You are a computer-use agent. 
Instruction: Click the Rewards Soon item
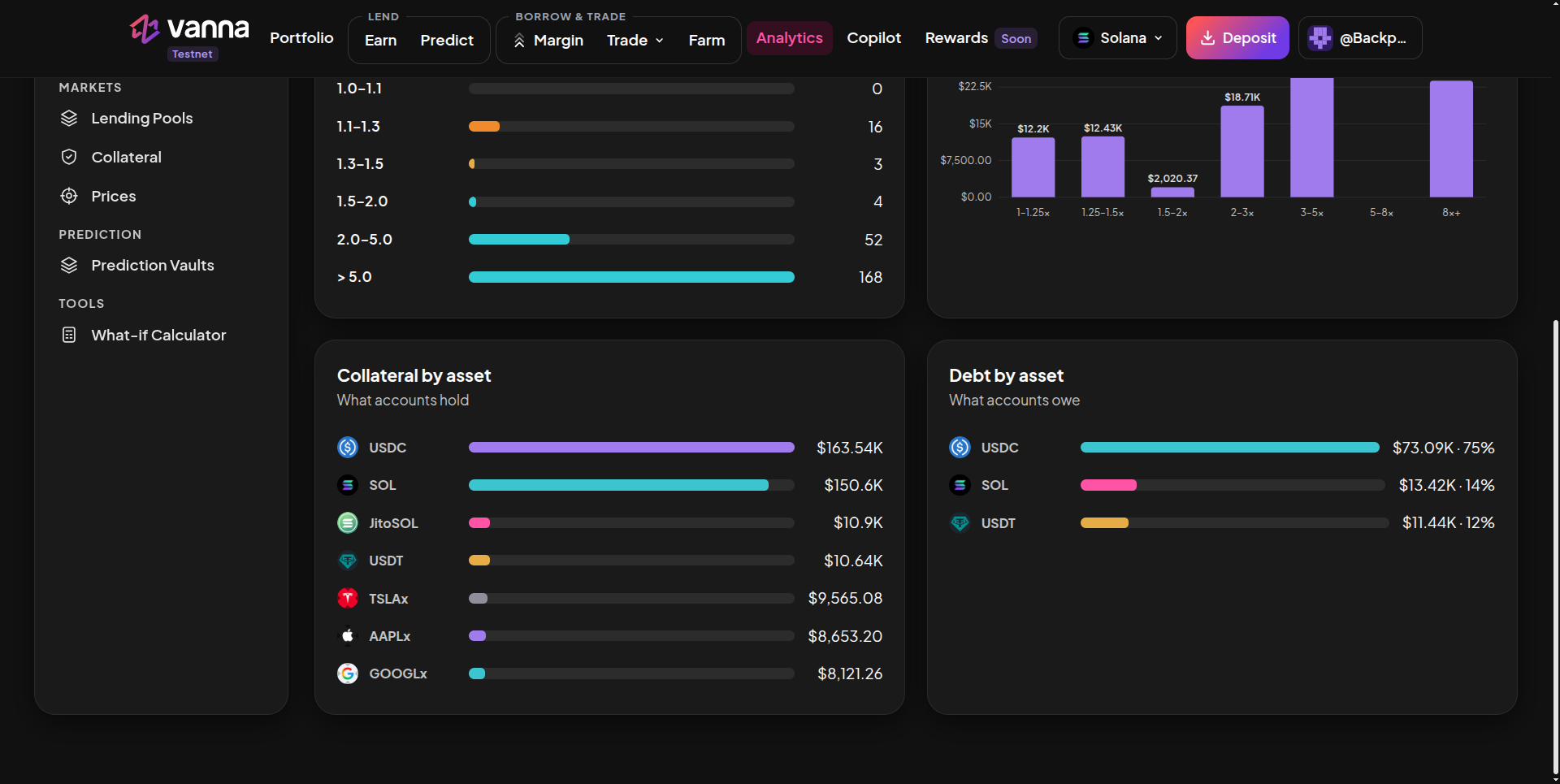(981, 38)
